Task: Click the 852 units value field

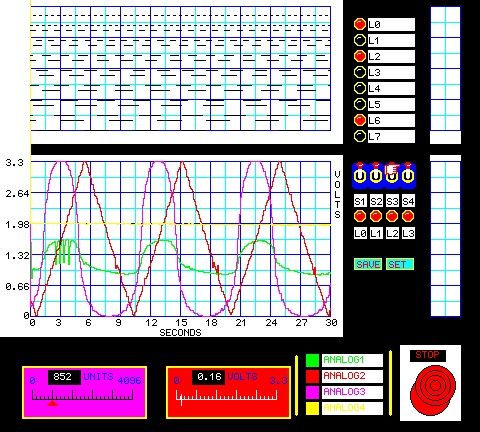Action: (64, 377)
